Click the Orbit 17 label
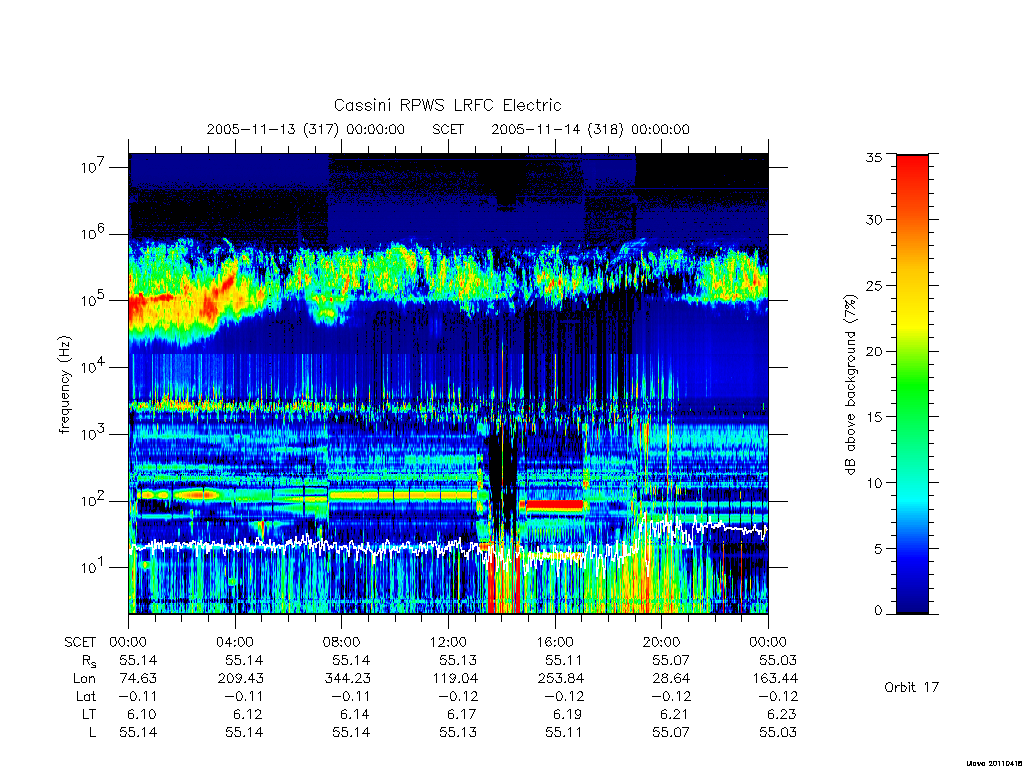The height and width of the screenshot is (768, 1024). click(911, 687)
